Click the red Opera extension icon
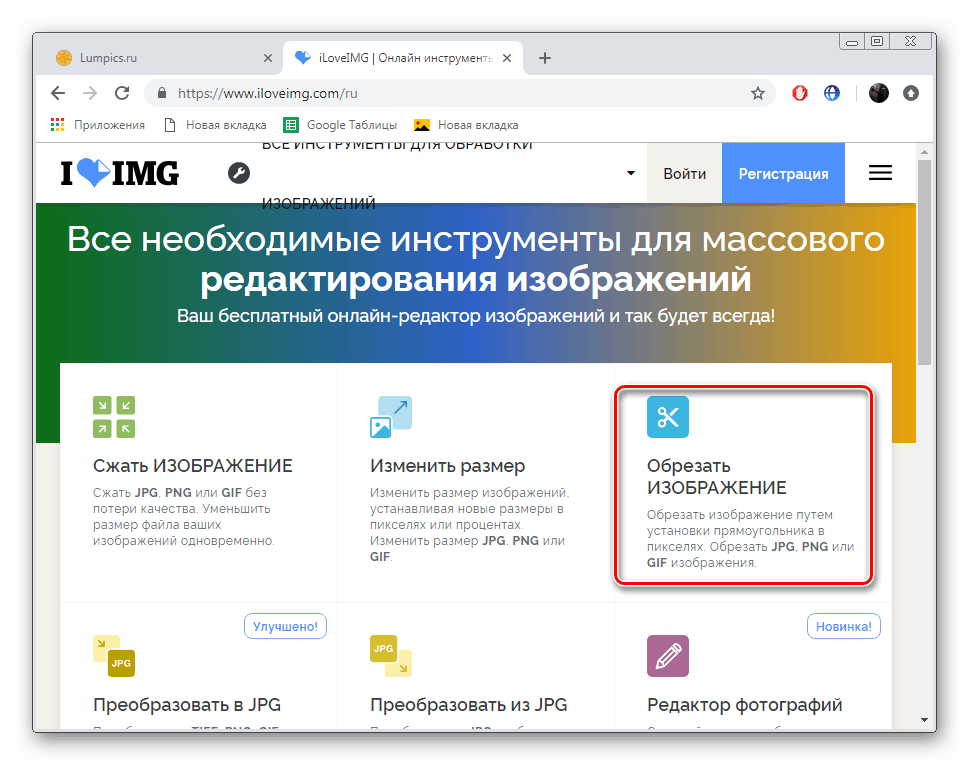 tap(800, 93)
